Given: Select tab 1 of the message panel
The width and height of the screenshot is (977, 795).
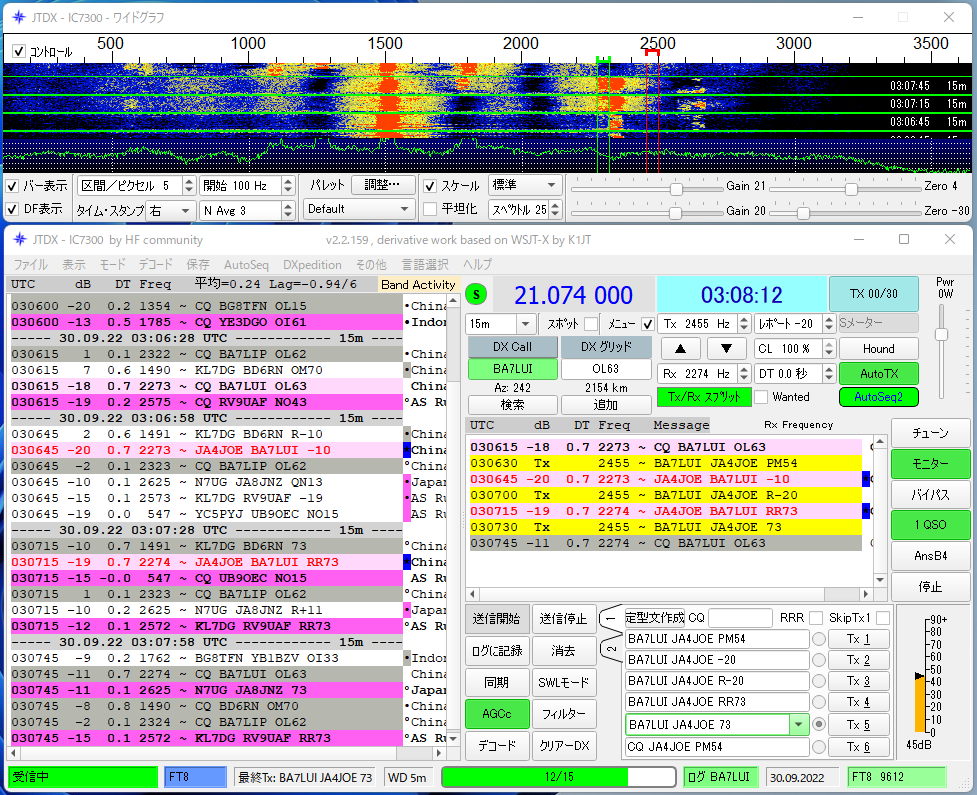Looking at the screenshot, I should [611, 620].
